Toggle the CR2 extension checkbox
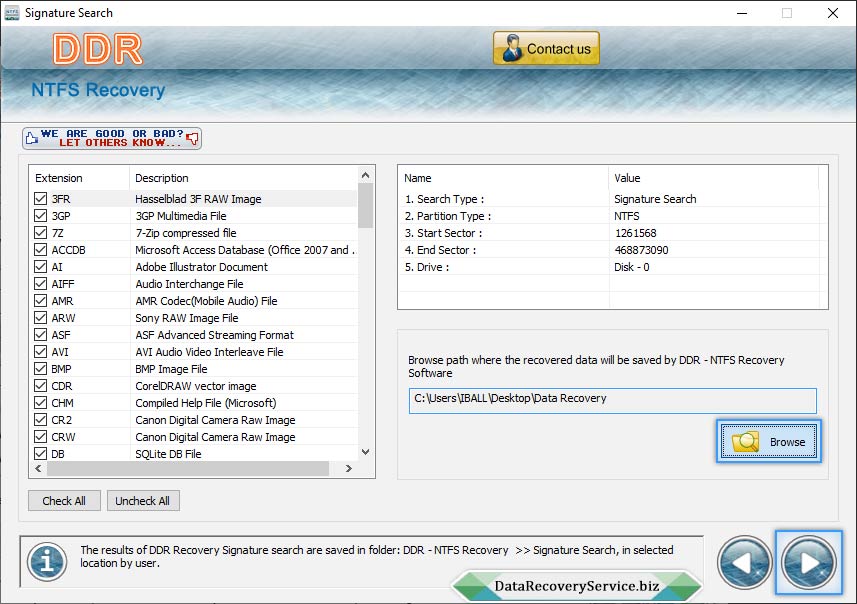 [x=40, y=419]
